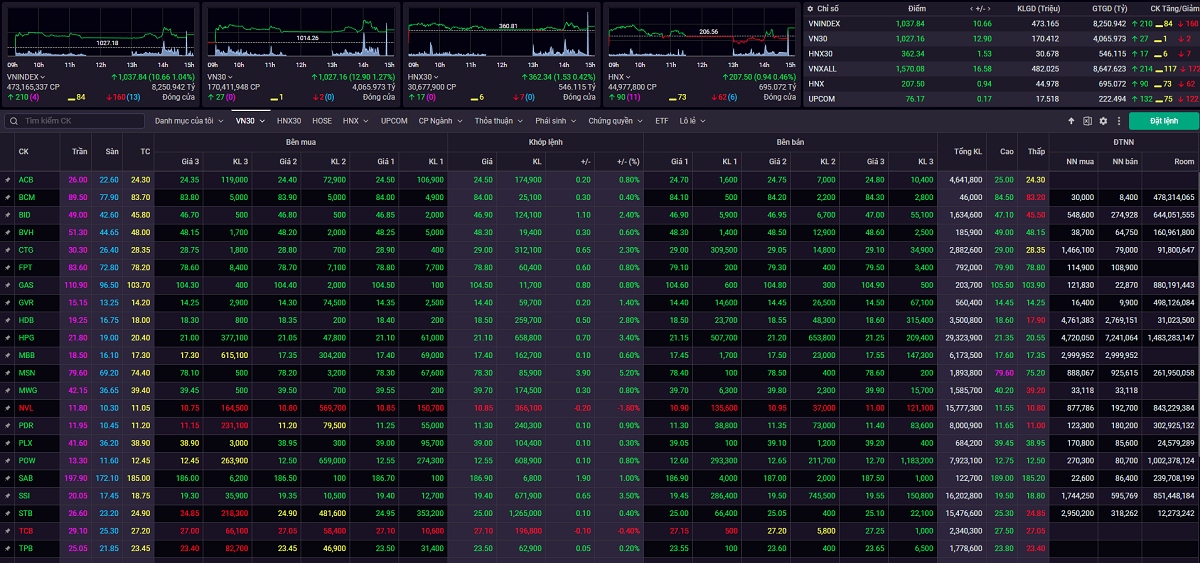The image size is (1200, 563).
Task: Select the VNXALL row in index table
Action: (x=1001, y=68)
